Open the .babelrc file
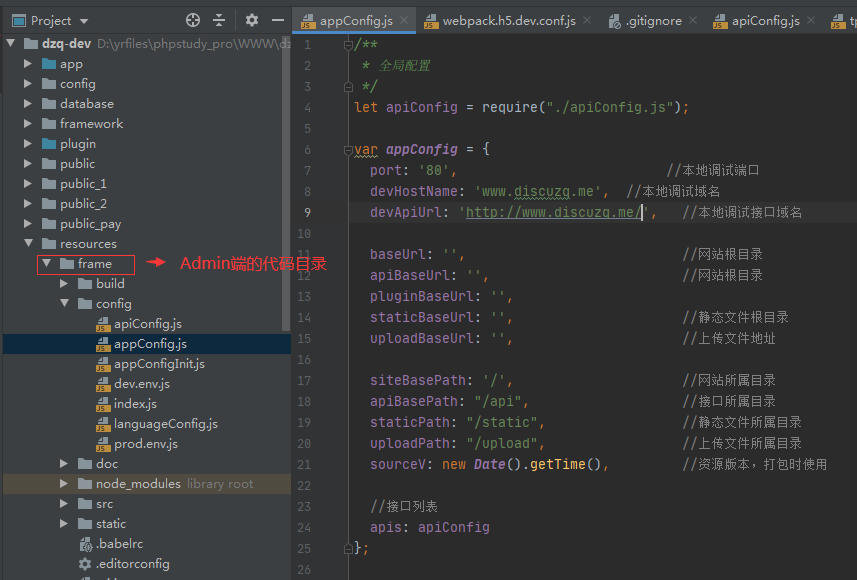 pos(119,544)
